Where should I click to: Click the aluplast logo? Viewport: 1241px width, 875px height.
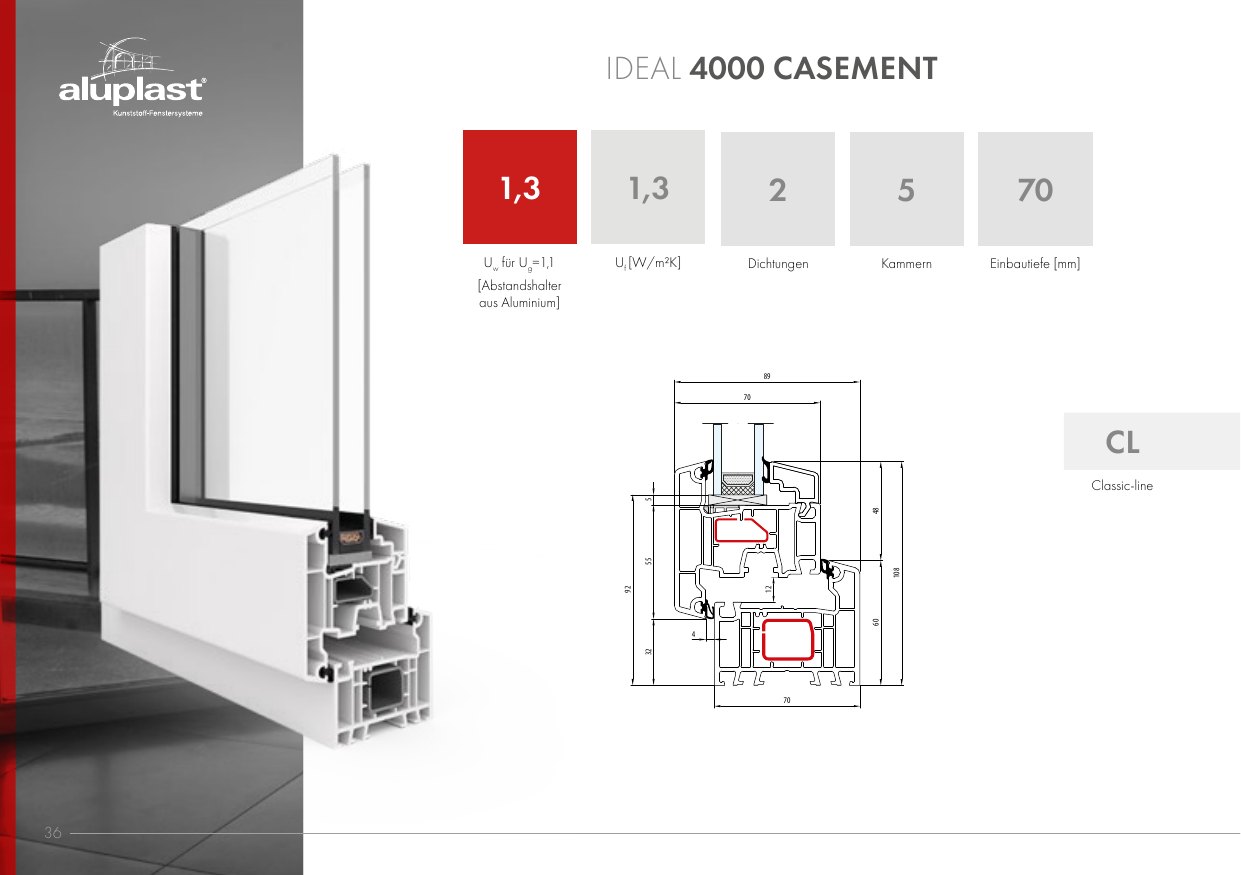pos(132,78)
